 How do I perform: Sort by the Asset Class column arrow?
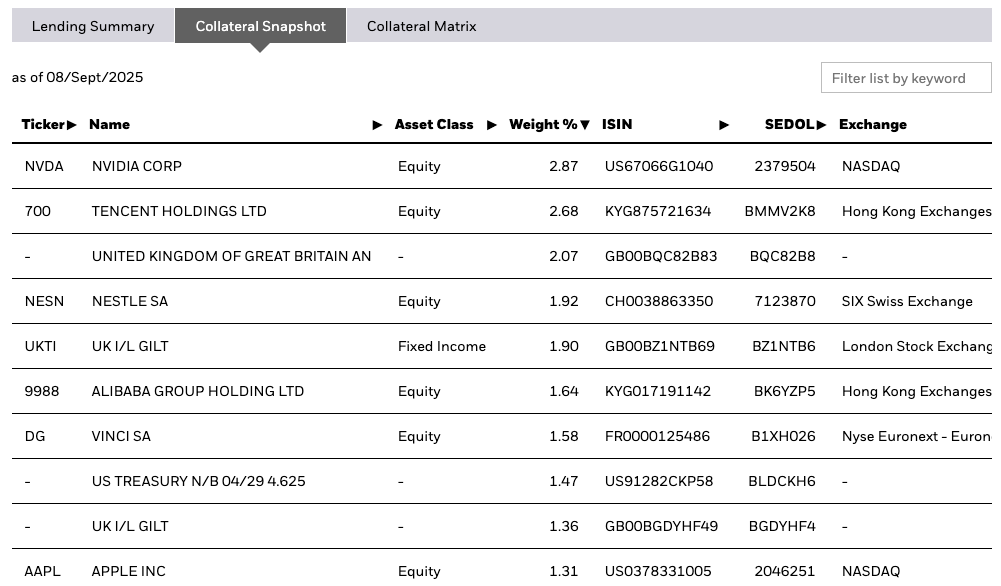492,125
